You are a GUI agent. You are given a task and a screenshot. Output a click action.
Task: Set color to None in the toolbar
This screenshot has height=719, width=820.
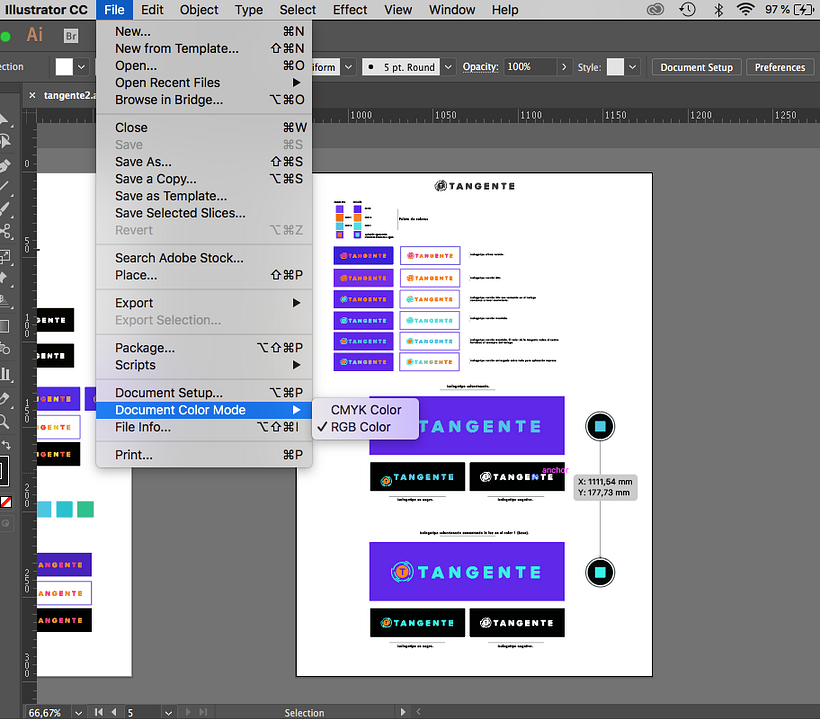coord(6,502)
